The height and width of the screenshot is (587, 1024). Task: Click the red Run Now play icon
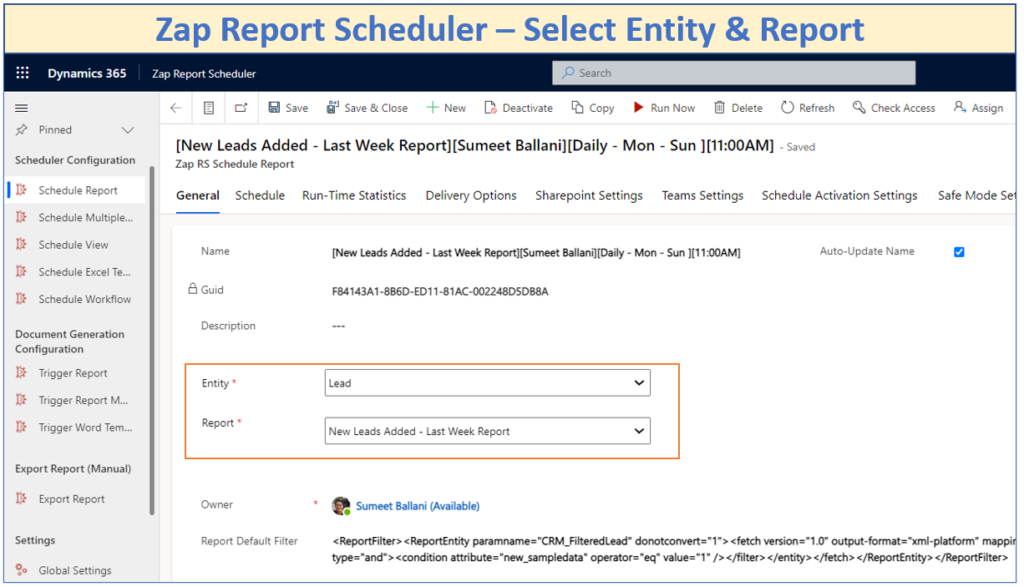point(638,107)
